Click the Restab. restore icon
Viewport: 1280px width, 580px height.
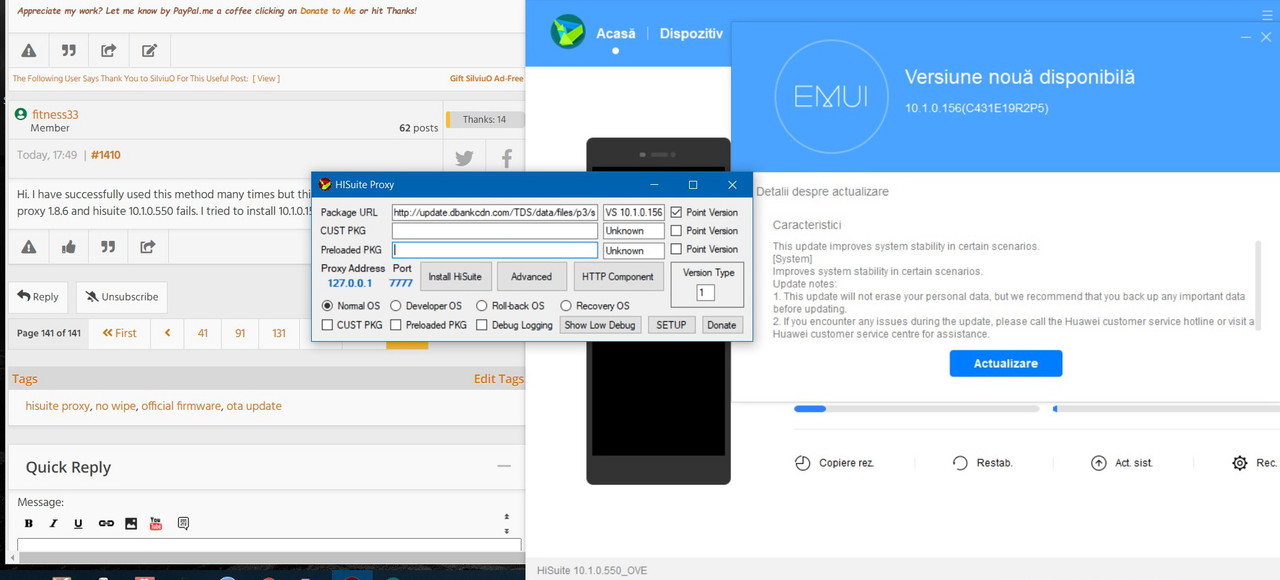[960, 463]
